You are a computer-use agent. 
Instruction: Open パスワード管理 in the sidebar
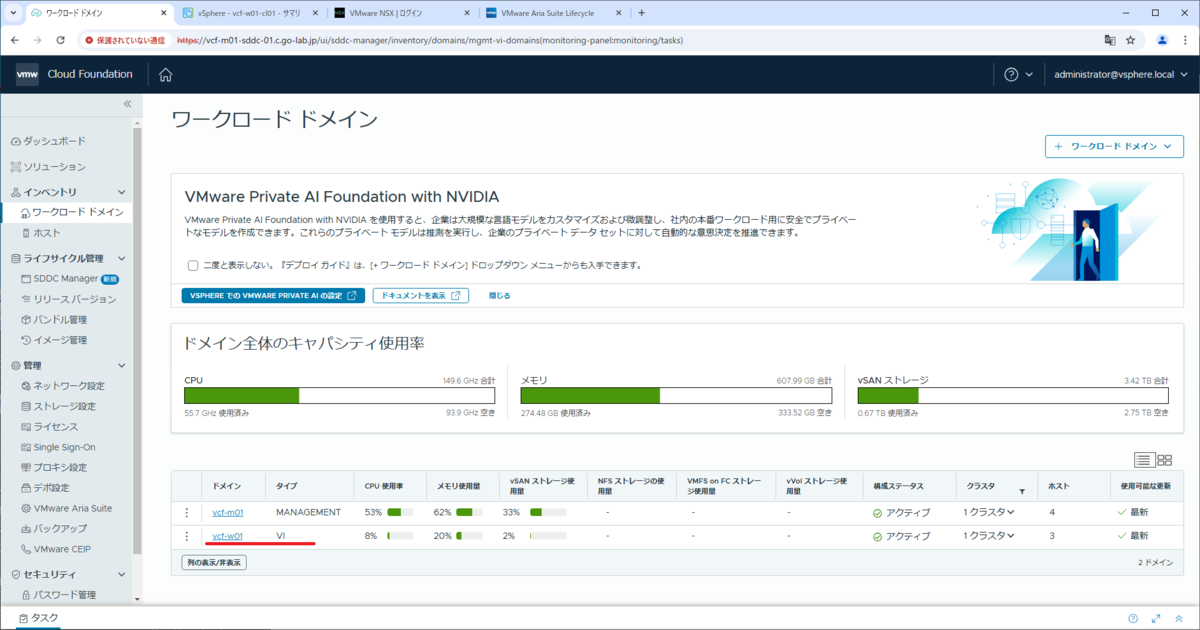pyautogui.click(x=58, y=595)
